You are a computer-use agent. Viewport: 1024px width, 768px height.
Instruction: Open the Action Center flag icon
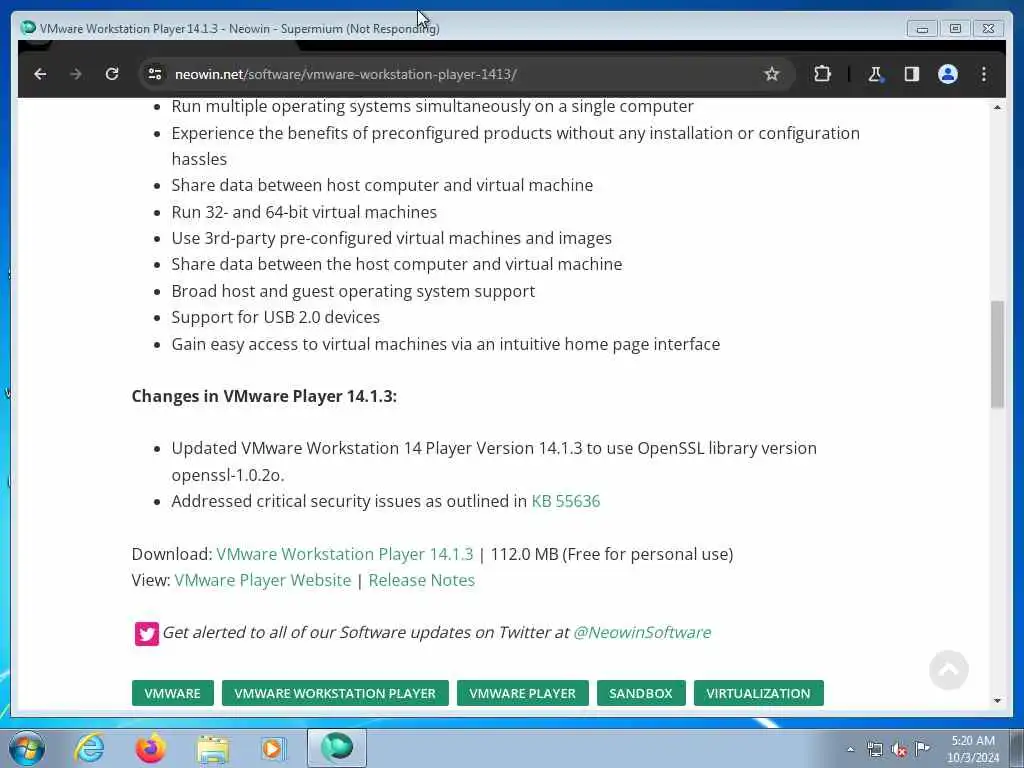tap(922, 748)
